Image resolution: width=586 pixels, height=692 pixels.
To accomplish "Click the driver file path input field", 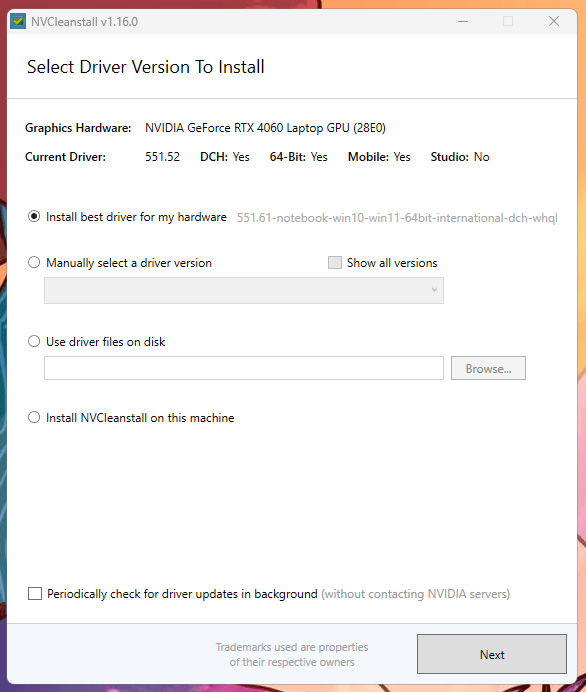I will (244, 368).
